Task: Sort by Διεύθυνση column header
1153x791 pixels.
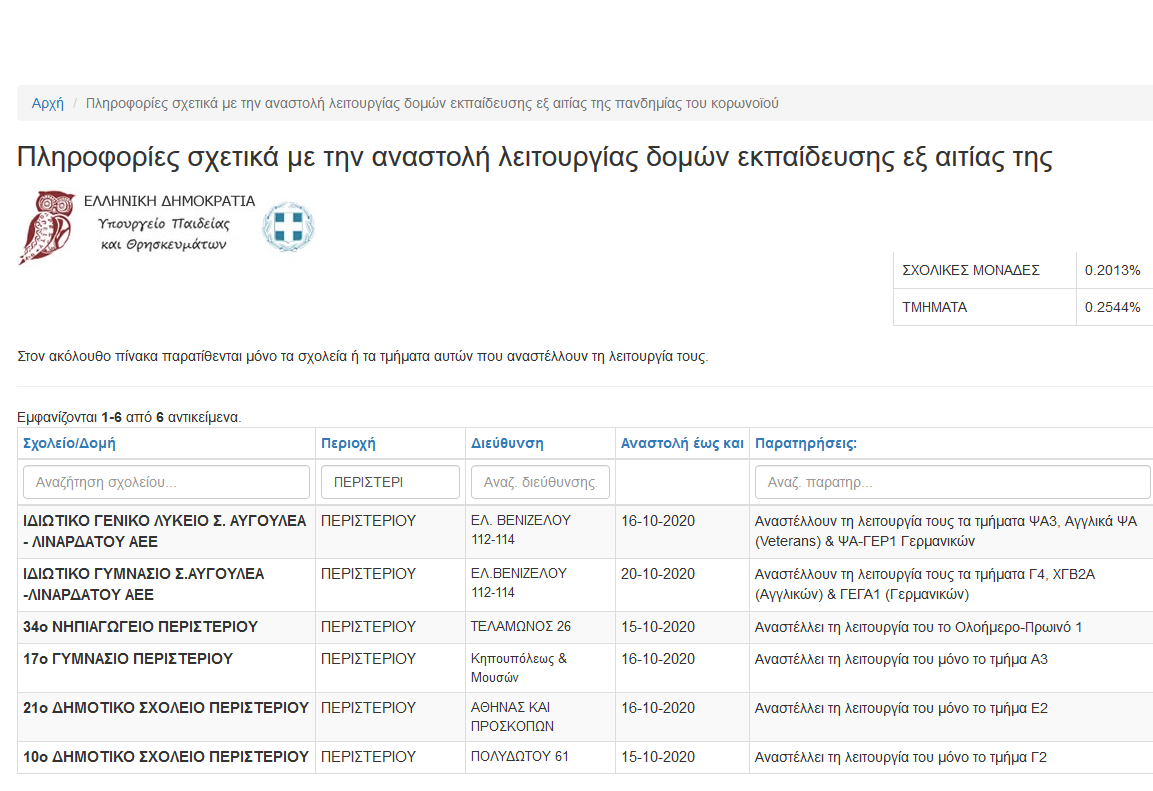Action: 507,443
